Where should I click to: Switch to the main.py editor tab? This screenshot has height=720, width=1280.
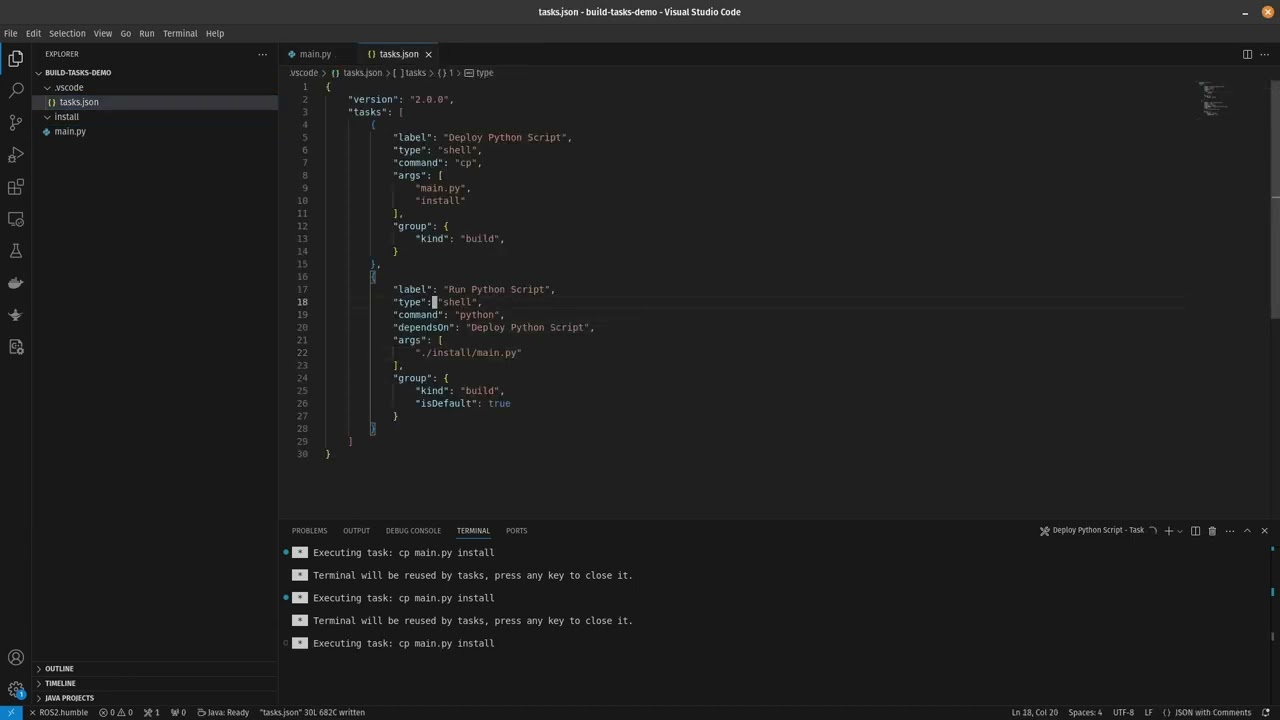[314, 54]
